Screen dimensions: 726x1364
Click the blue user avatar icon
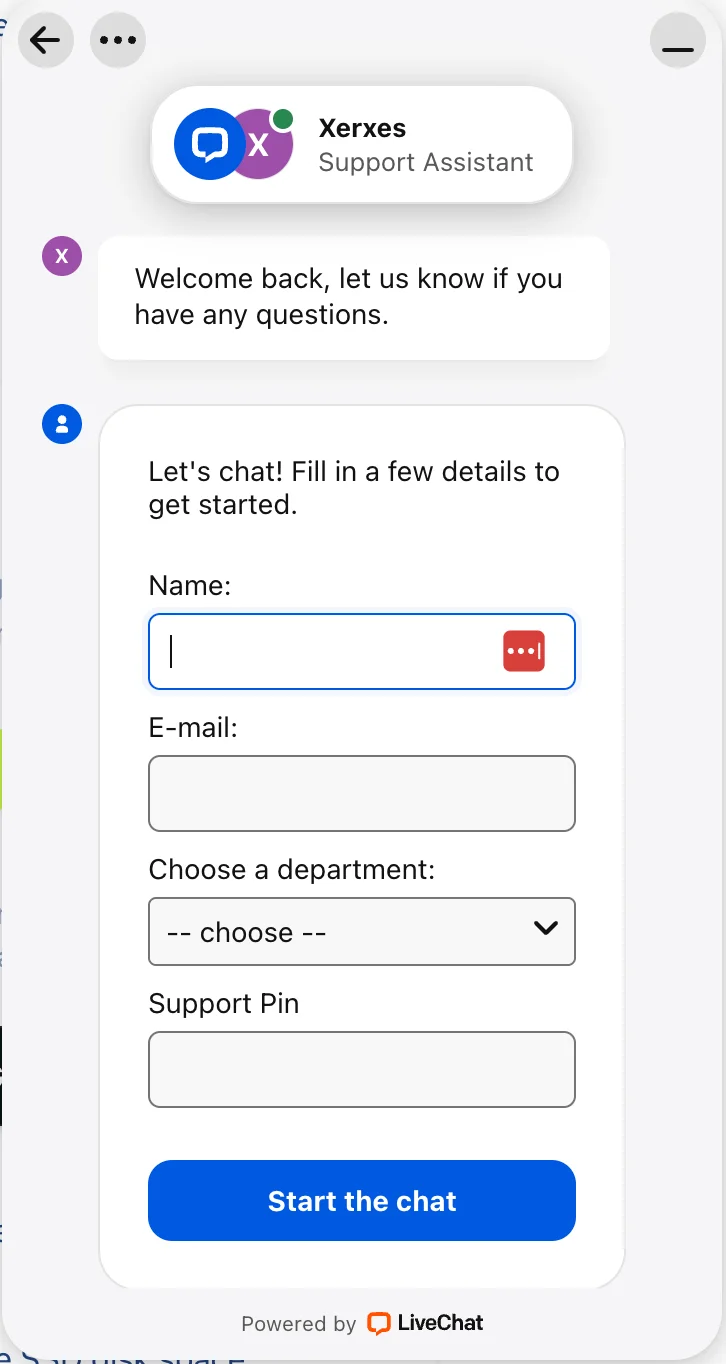coord(61,424)
